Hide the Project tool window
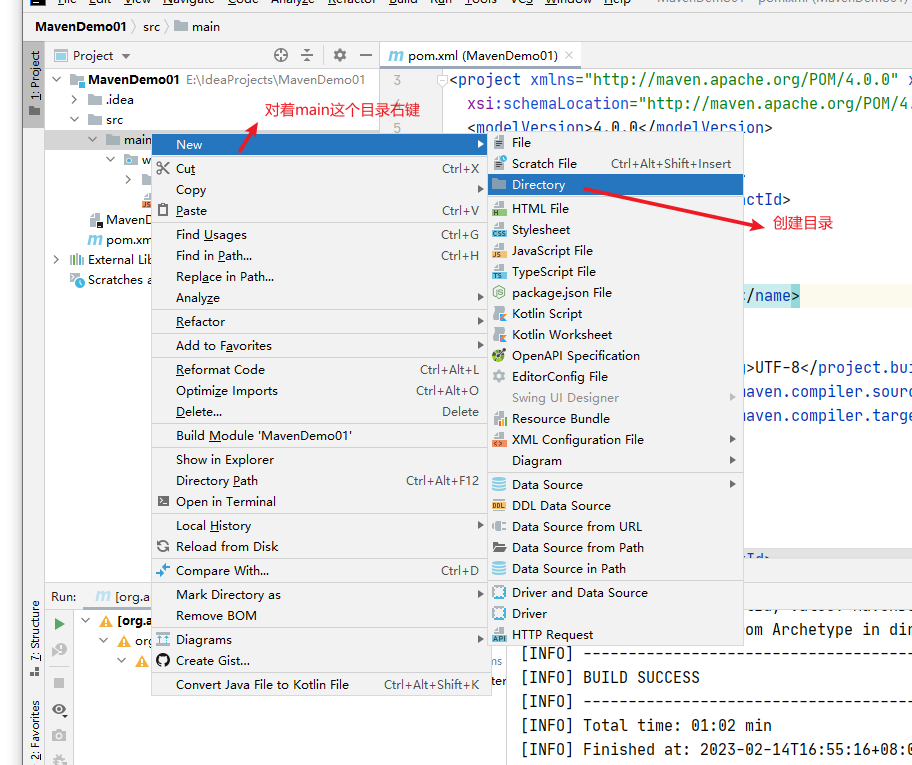Screen dimensions: 912x765 pos(366,55)
